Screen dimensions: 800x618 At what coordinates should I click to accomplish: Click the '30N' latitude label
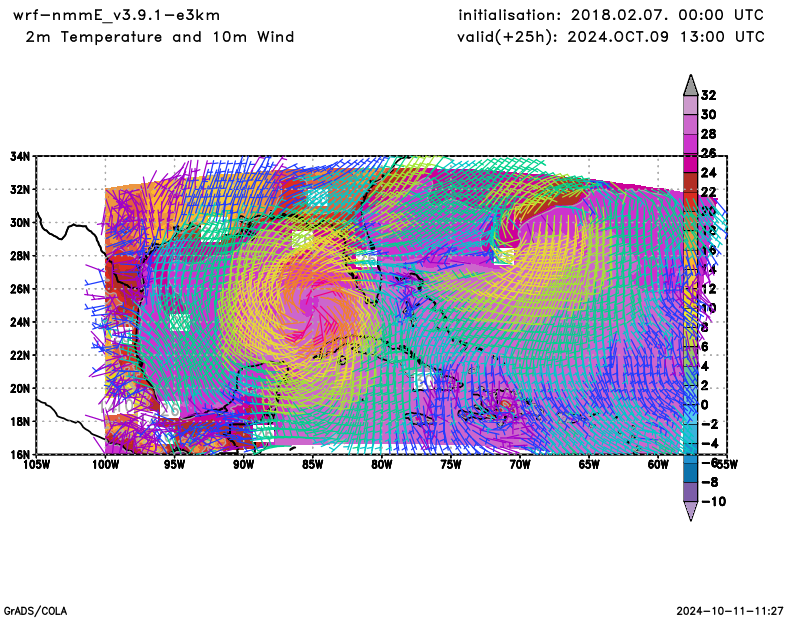20,223
